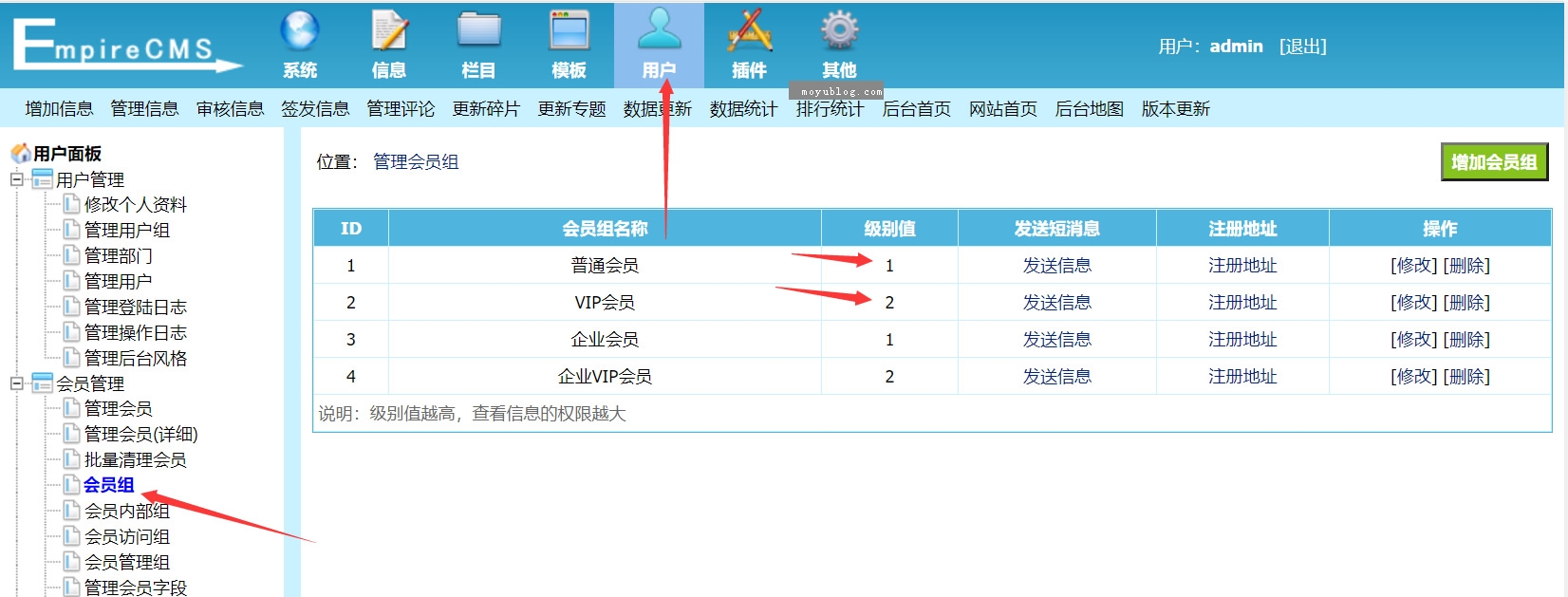Click the 用户管理 folder icon
The width and height of the screenshot is (1568, 597).
[42, 178]
